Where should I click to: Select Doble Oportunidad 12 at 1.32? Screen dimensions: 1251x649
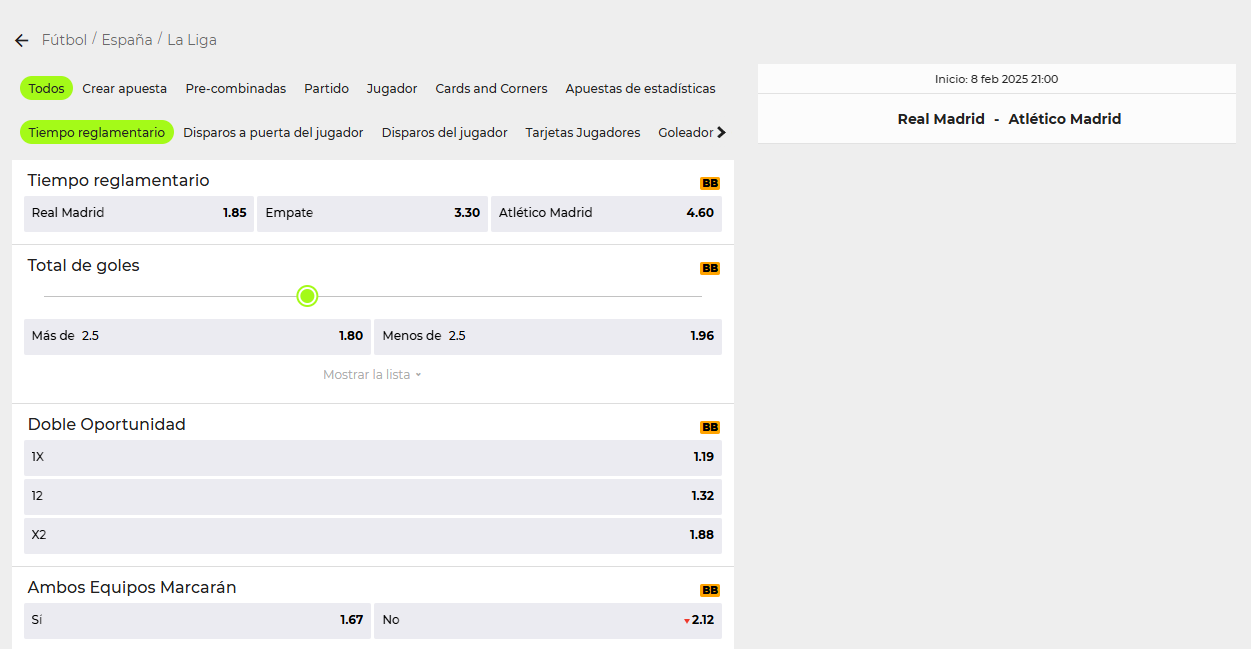click(373, 497)
